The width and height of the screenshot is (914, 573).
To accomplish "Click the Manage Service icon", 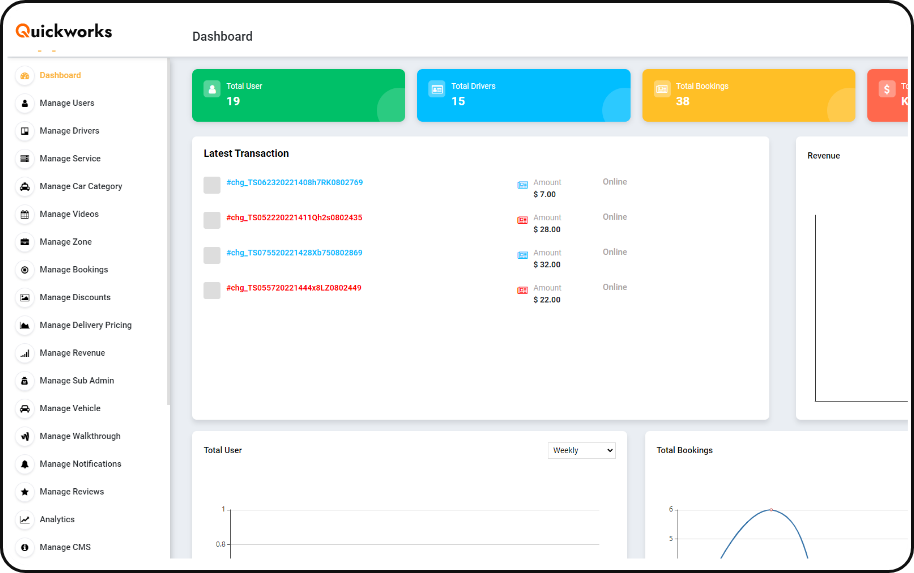I will click(24, 159).
